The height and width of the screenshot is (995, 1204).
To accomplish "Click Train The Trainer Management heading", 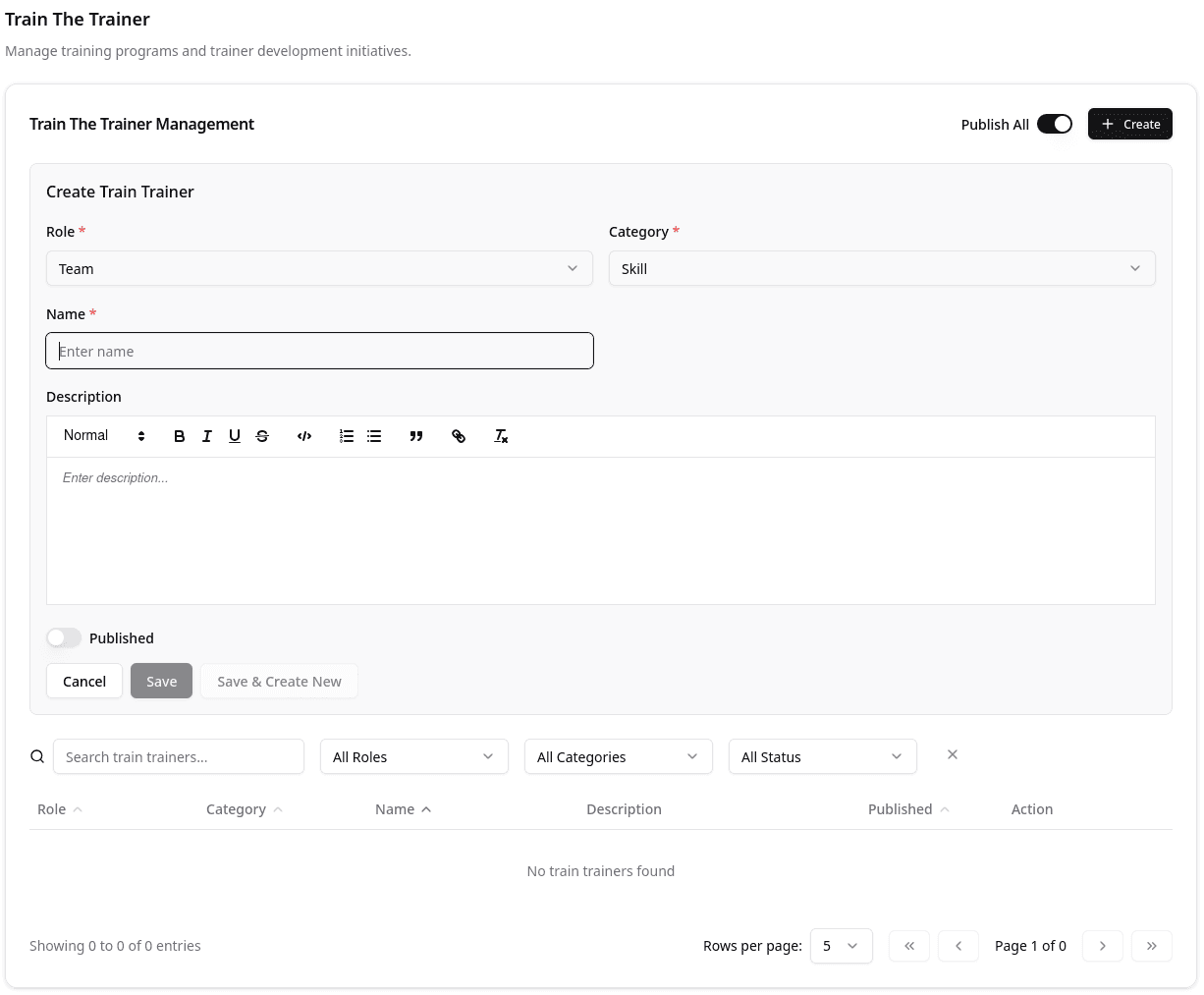I will [141, 124].
